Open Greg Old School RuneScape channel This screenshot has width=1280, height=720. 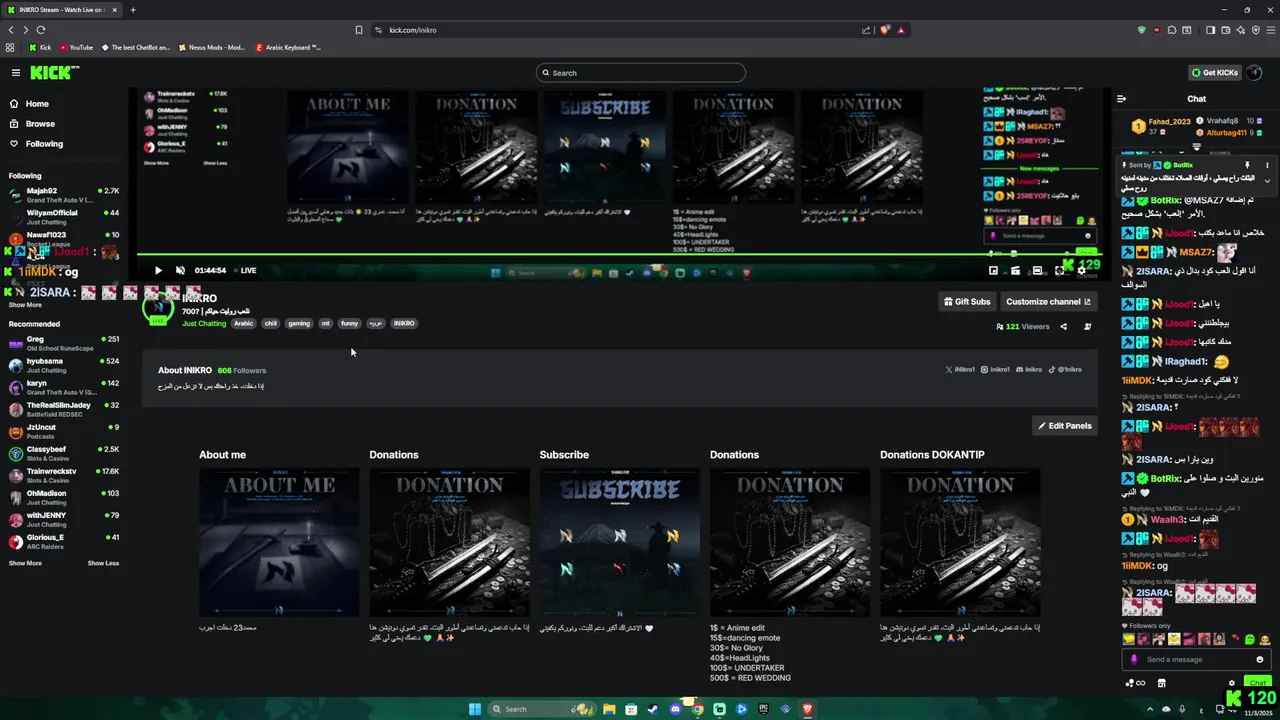[64, 343]
